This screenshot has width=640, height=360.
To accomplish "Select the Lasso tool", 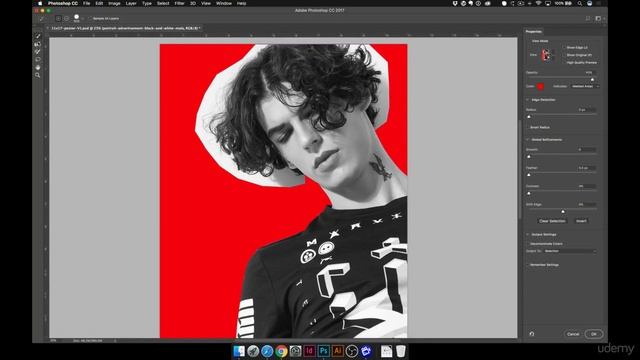I will [38, 60].
